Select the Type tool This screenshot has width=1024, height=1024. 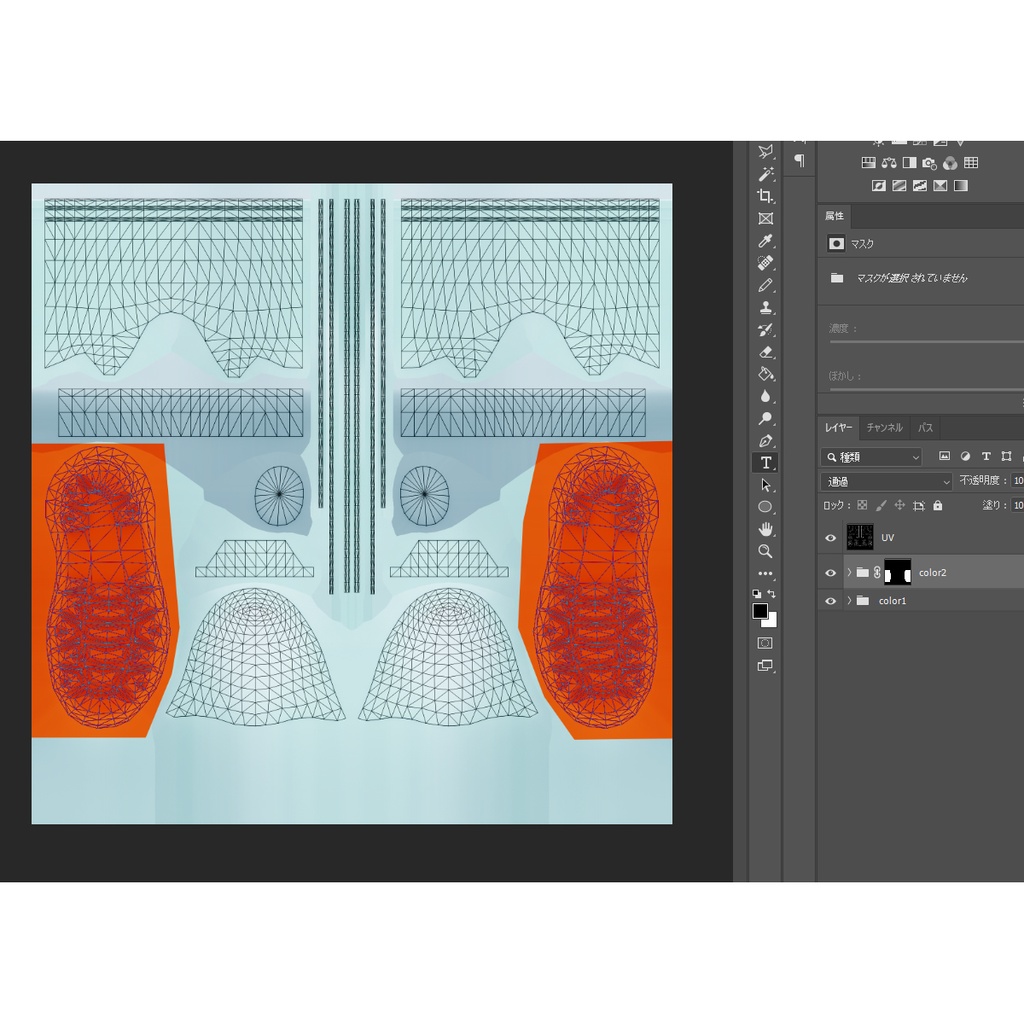[x=765, y=462]
